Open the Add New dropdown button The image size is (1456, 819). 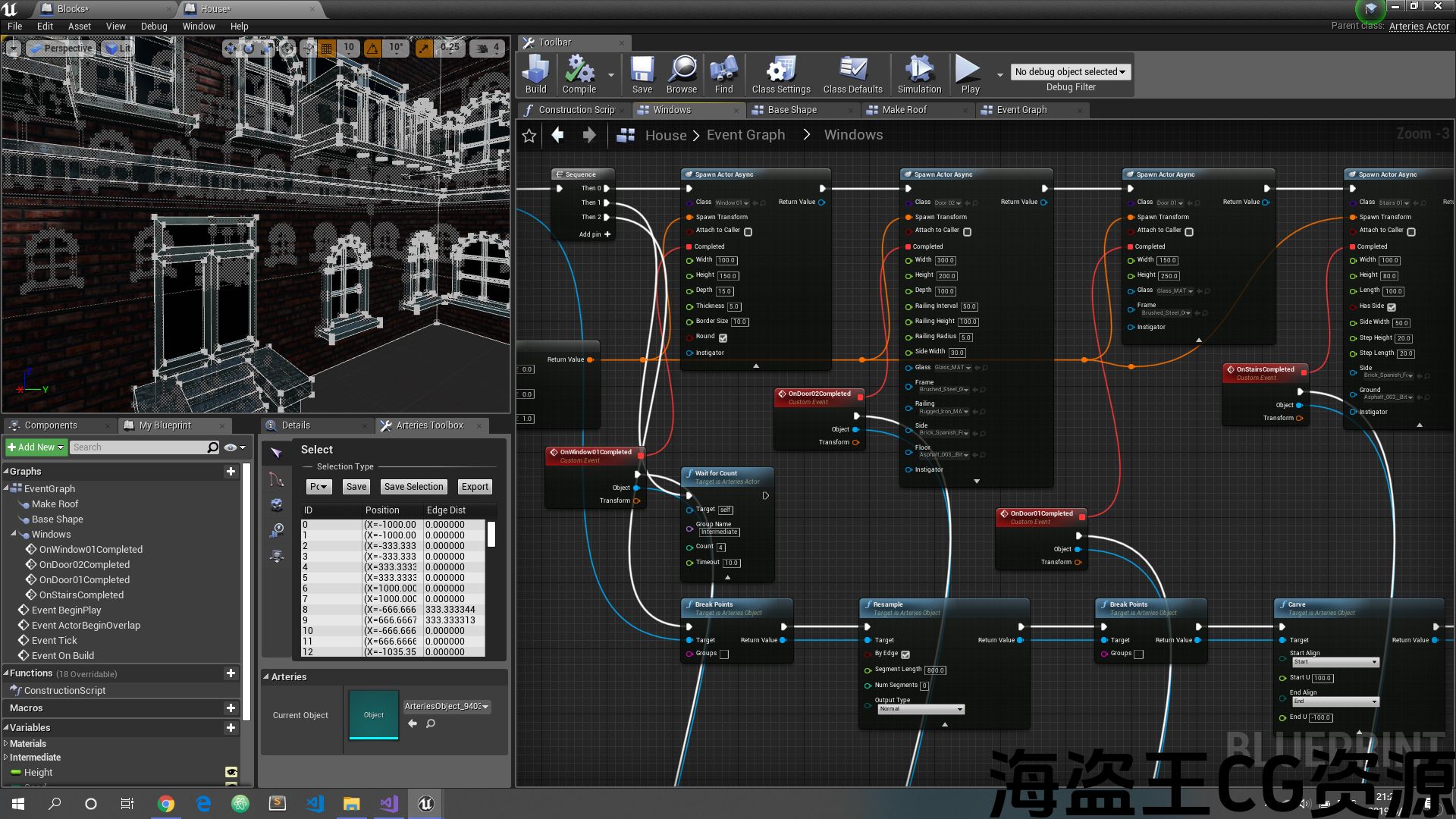(x=36, y=447)
